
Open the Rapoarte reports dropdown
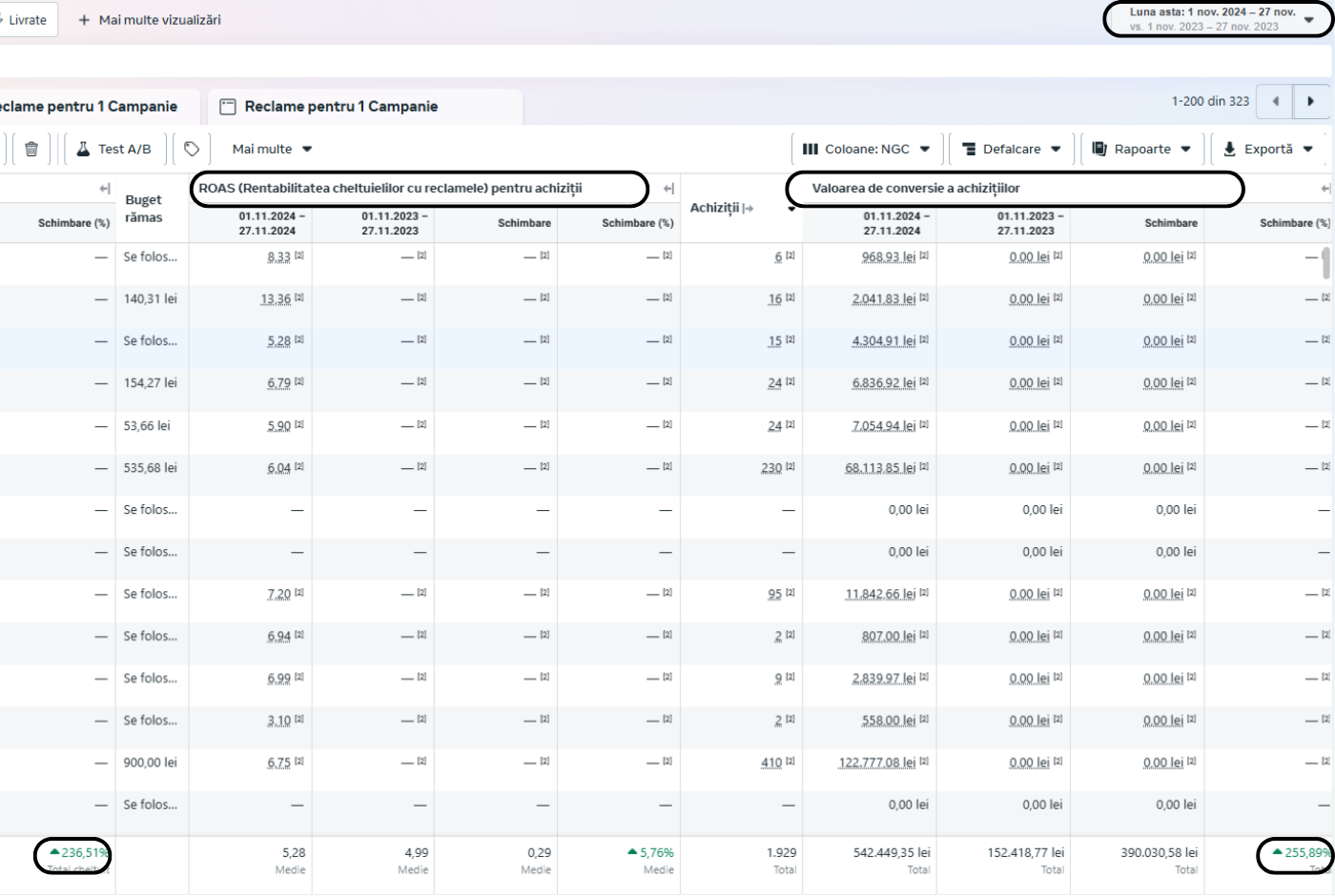pos(1141,149)
